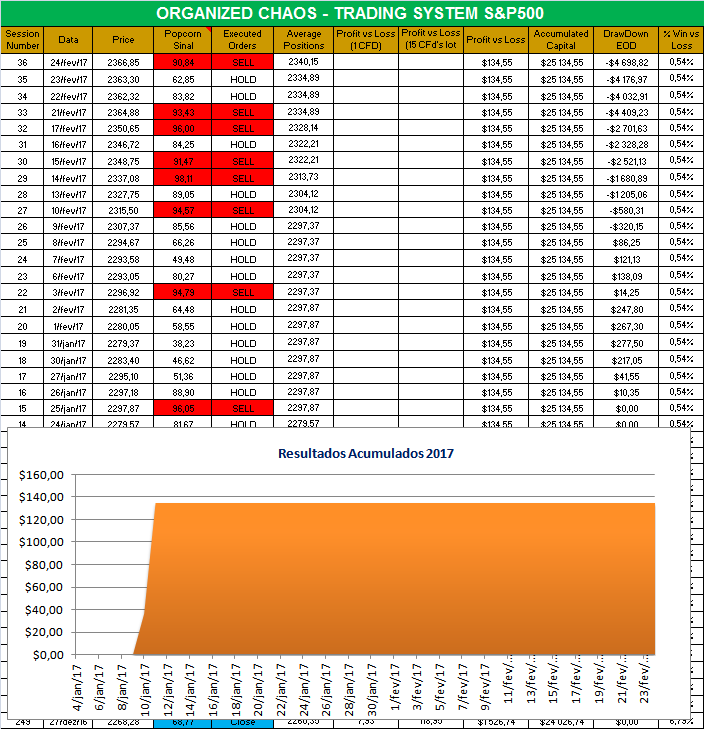Select SELL cell for 17/fev/17
Image resolution: width=704 pixels, height=729 pixels.
tap(242, 128)
